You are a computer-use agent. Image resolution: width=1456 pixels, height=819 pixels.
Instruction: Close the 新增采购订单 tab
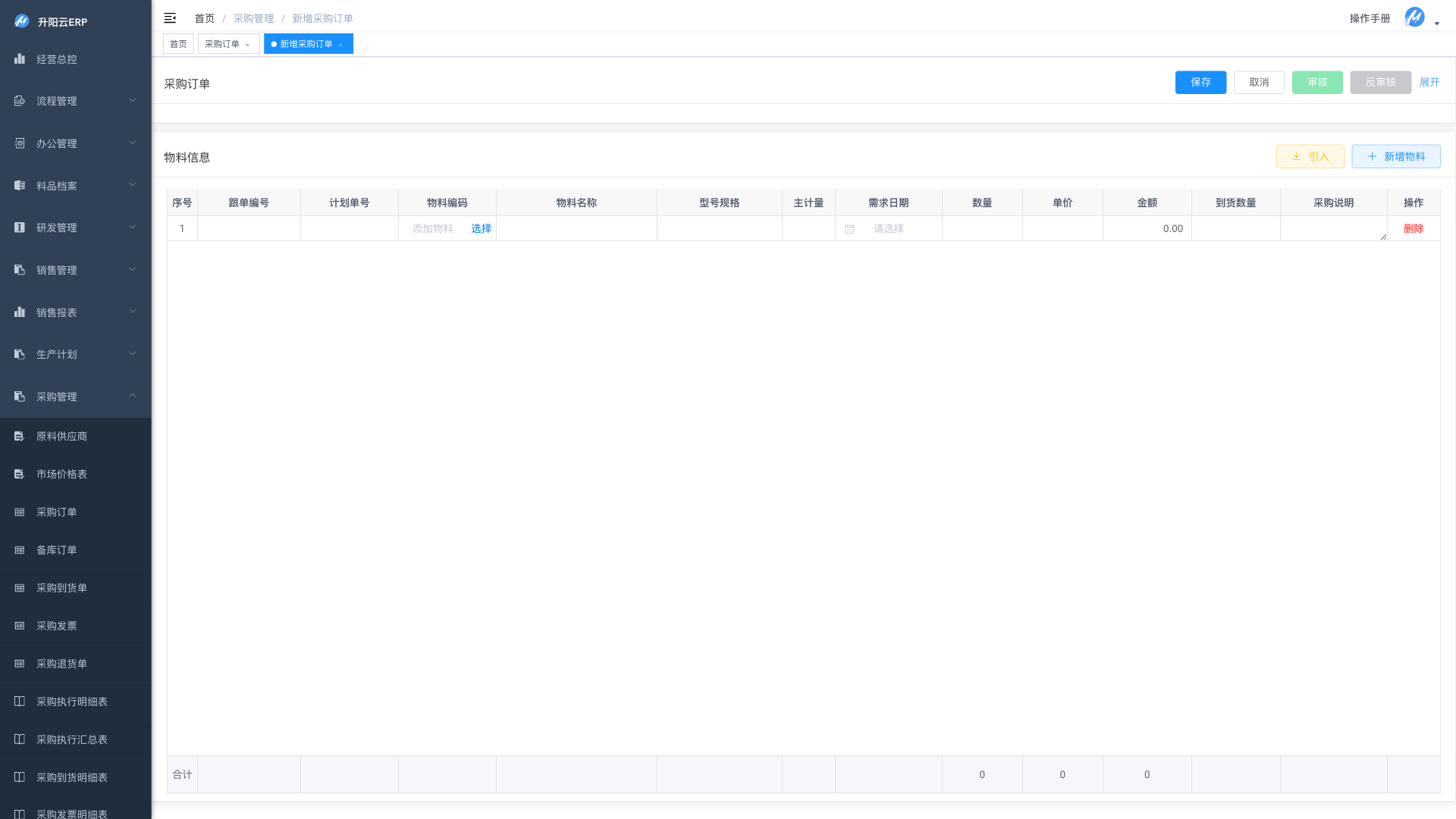pos(340,45)
